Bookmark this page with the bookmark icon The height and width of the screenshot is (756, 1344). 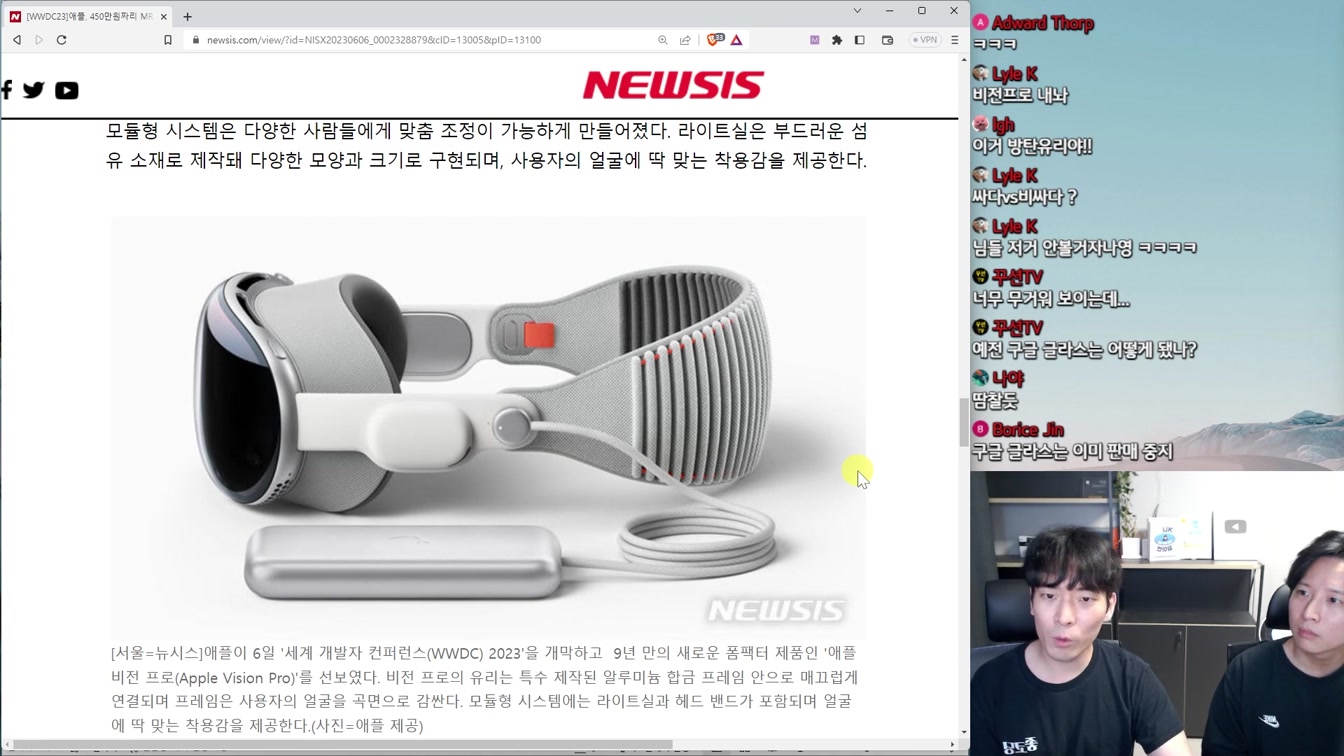[x=168, y=40]
